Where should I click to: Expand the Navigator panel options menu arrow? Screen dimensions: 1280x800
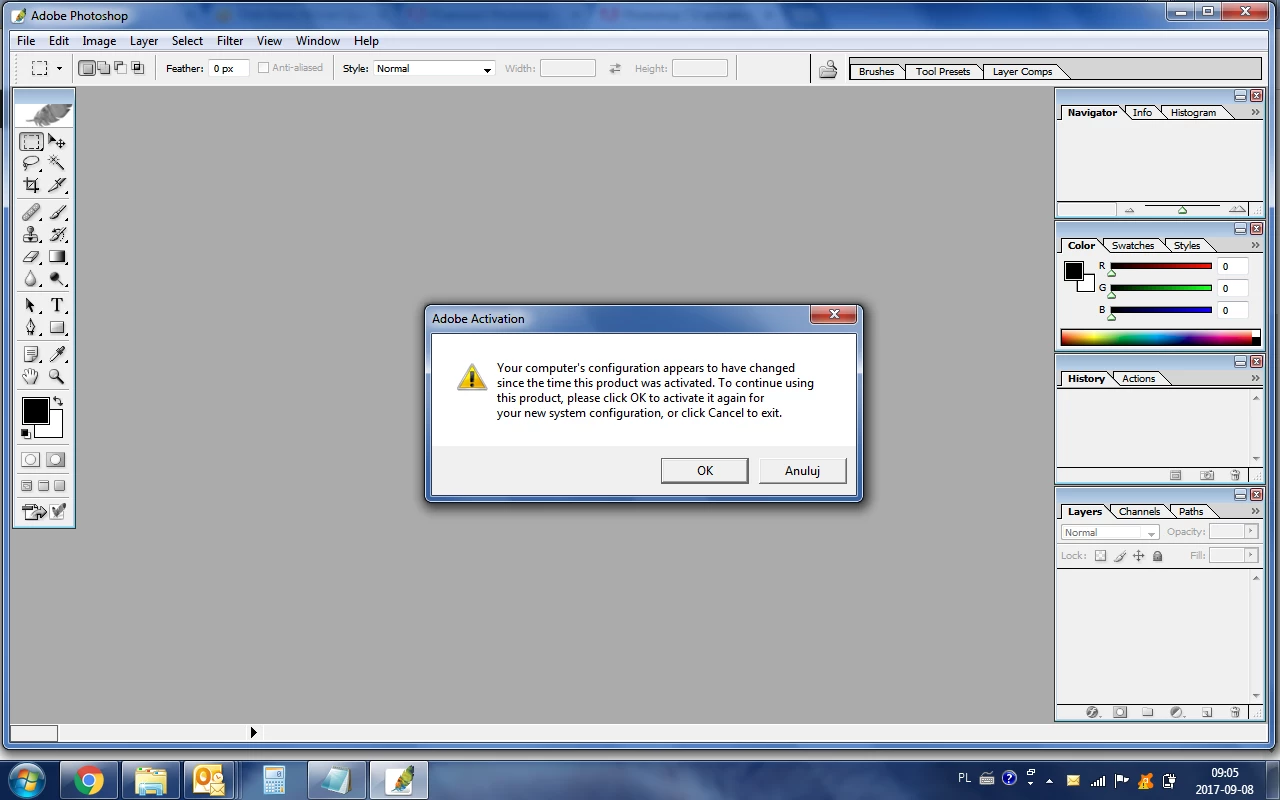click(x=1255, y=112)
